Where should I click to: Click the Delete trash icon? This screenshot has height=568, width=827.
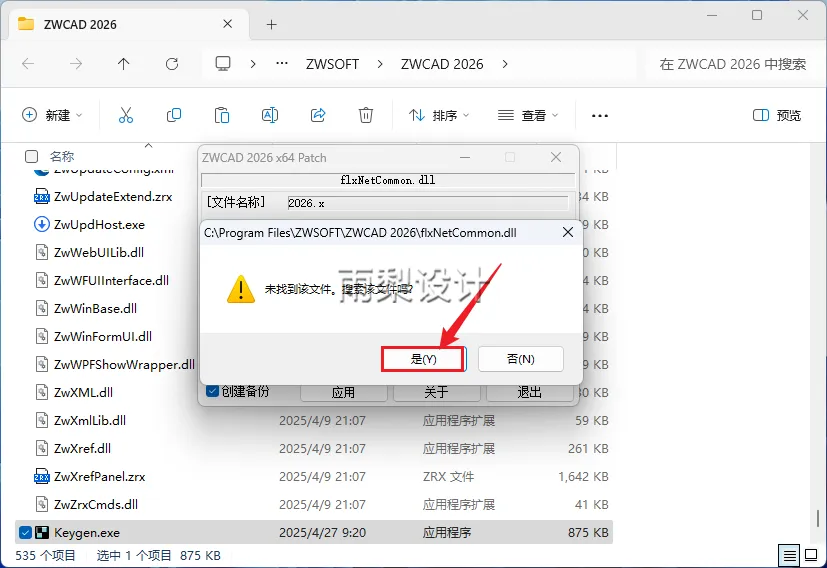click(x=366, y=115)
